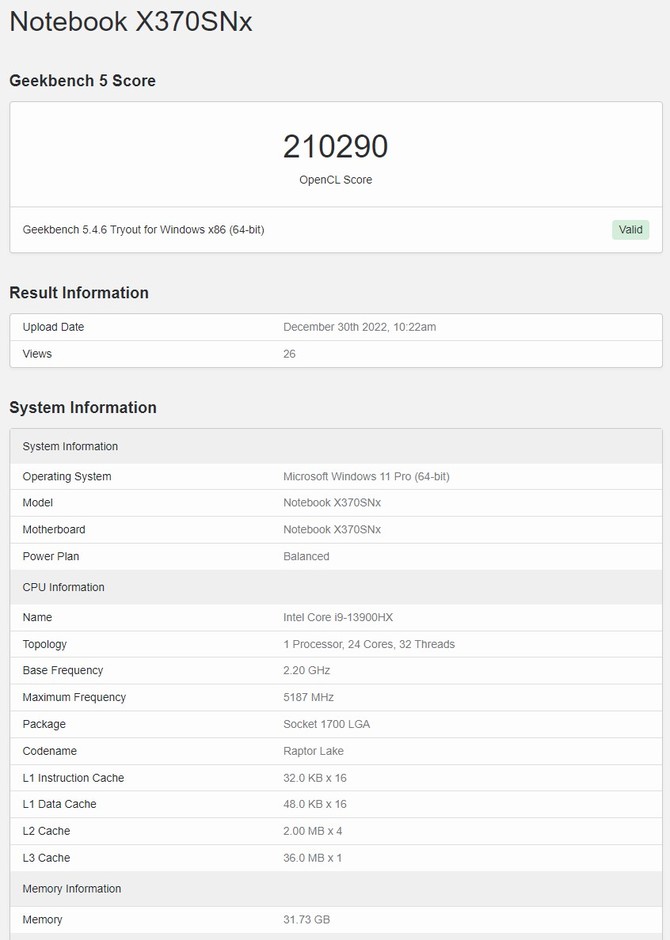
Task: Click the 'Topology' label
Action: point(45,644)
